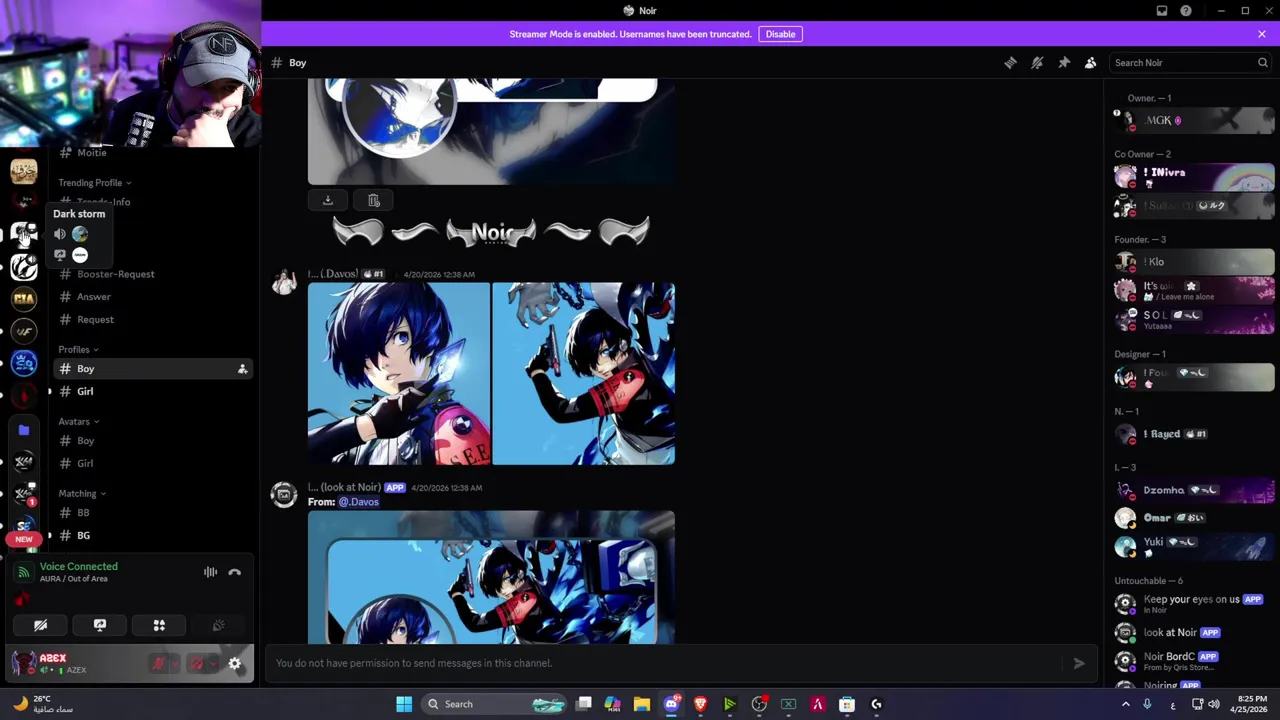Click the download icon under image
The image size is (1280, 720).
tap(327, 200)
